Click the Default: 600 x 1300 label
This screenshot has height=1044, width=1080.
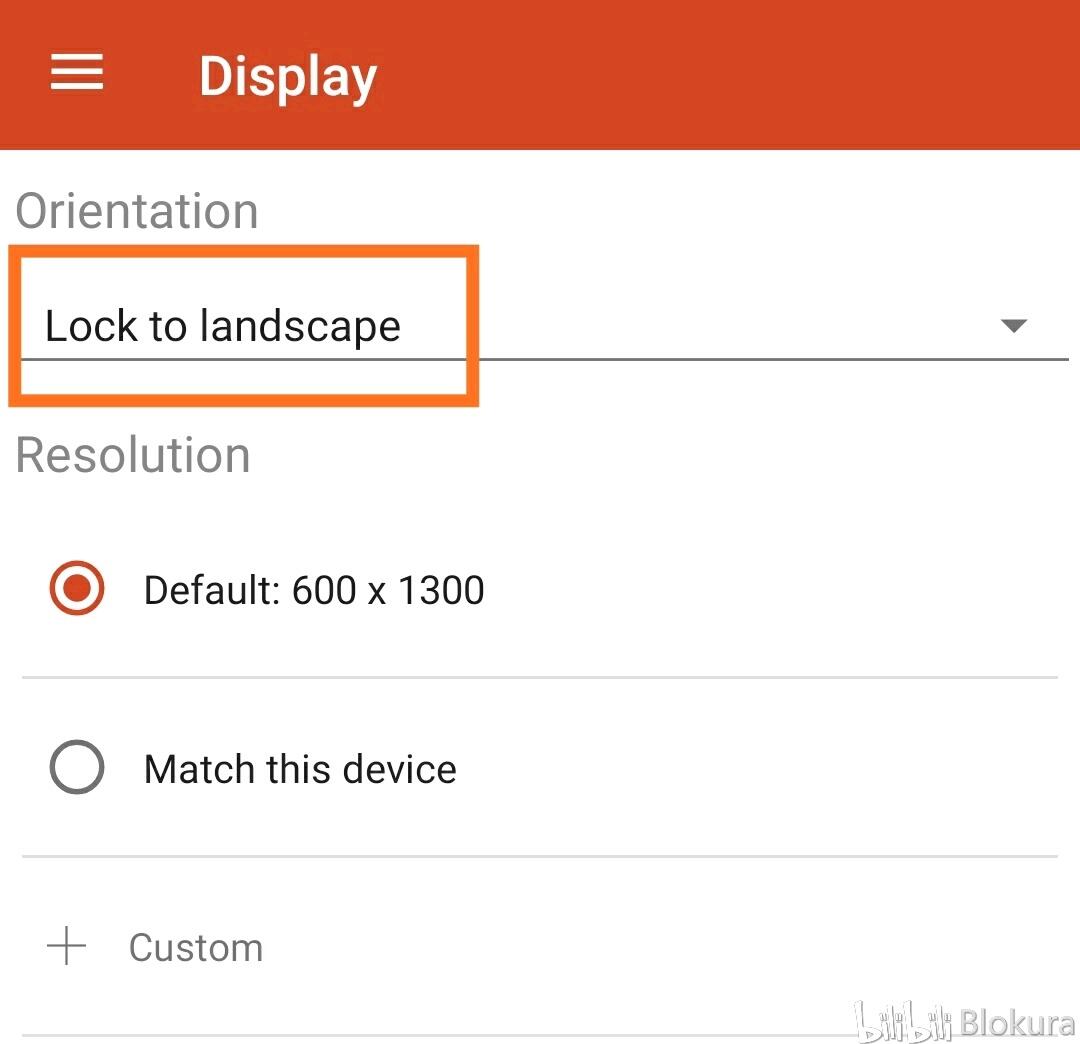pyautogui.click(x=314, y=590)
